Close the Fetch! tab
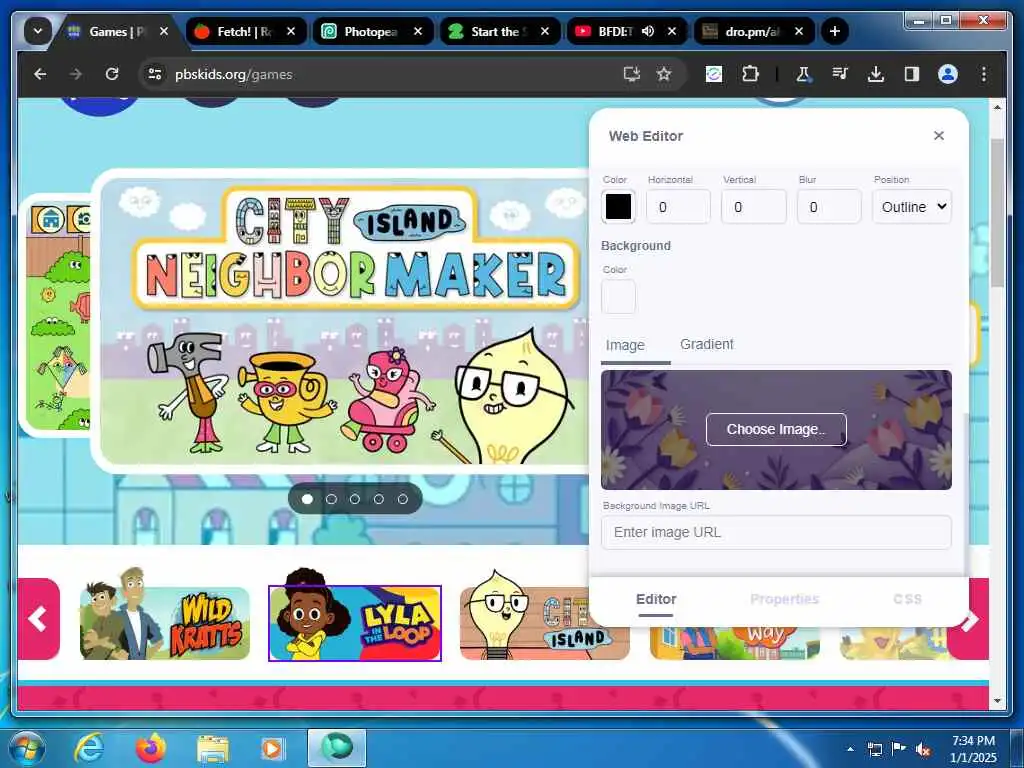Screen dimensions: 1024x768 click(x=291, y=31)
